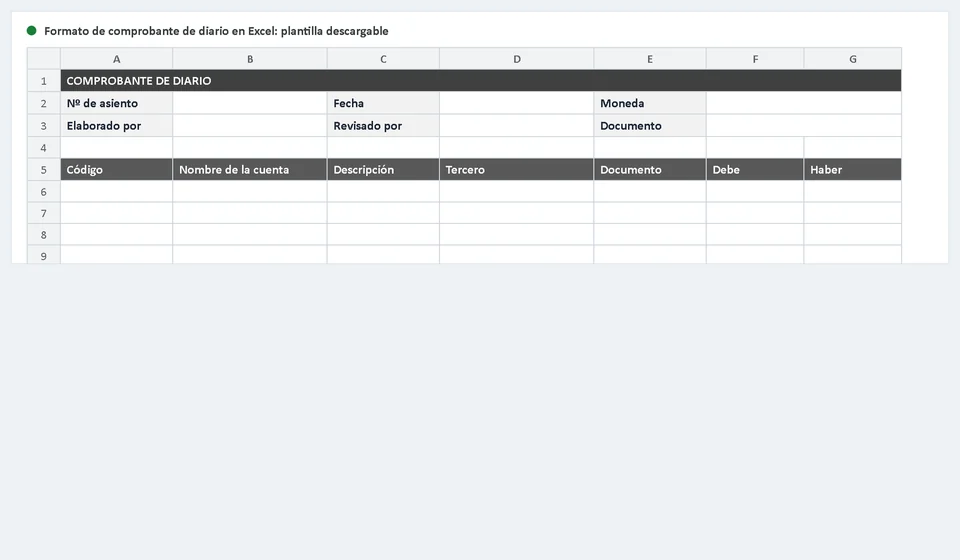Select the Código header cell

pyautogui.click(x=116, y=170)
